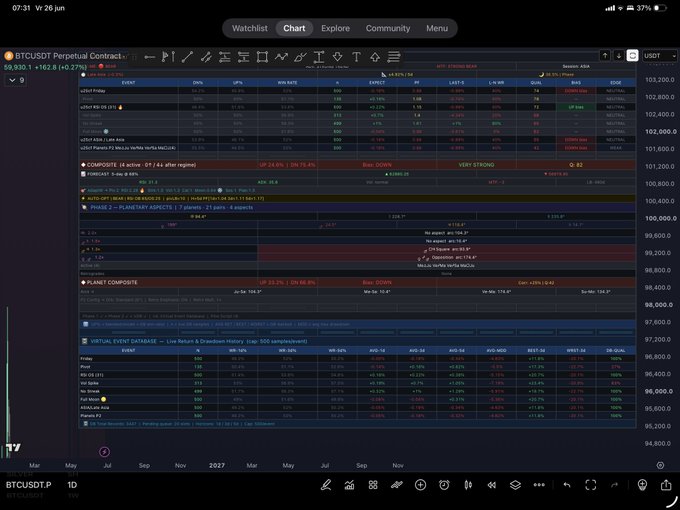Redo the last action
The width and height of the screenshot is (680, 510).
click(x=614, y=485)
